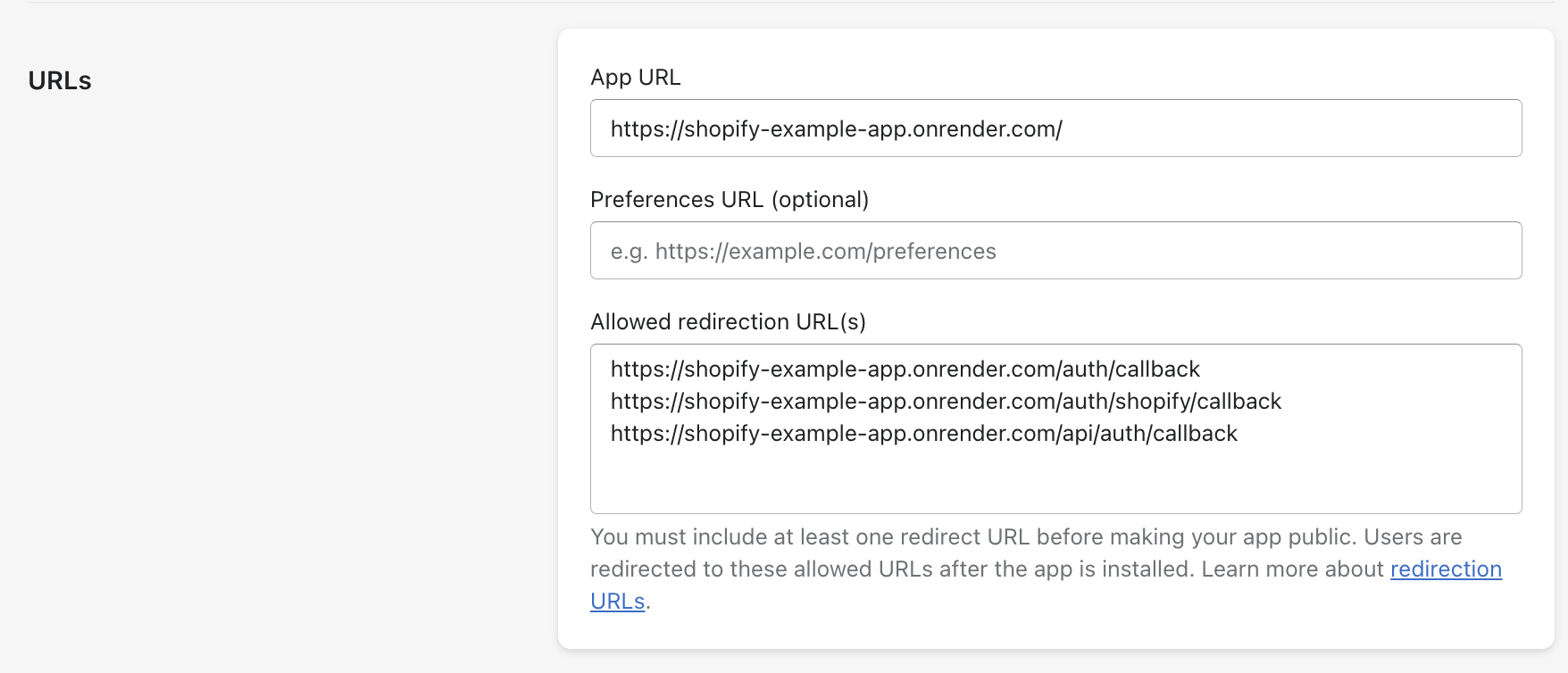Select the /auth/callback redirect URL line
The height and width of the screenshot is (673, 1568).
point(905,369)
